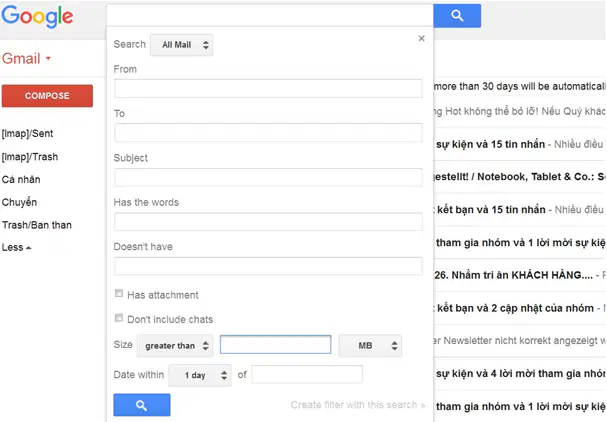
Task: Focus the From input field
Action: pyautogui.click(x=268, y=89)
